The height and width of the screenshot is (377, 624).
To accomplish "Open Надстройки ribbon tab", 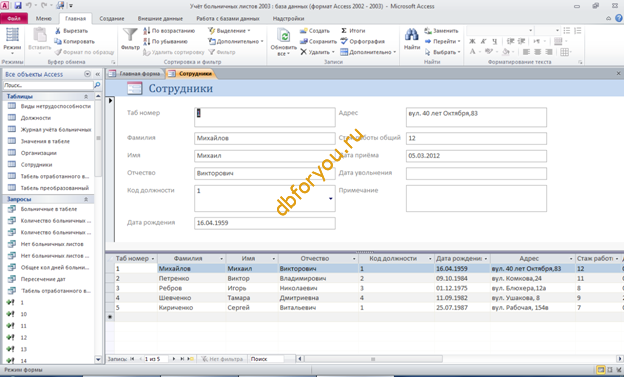I will point(288,18).
